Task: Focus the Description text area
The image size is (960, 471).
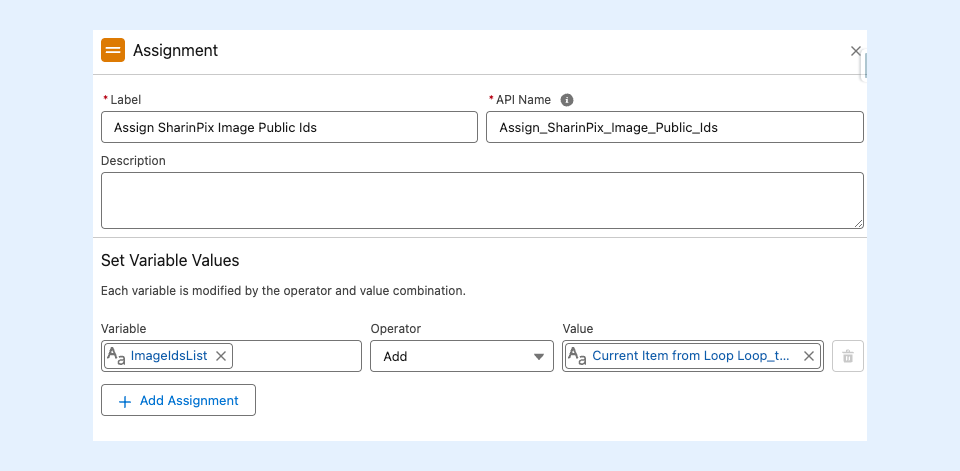Action: click(481, 200)
